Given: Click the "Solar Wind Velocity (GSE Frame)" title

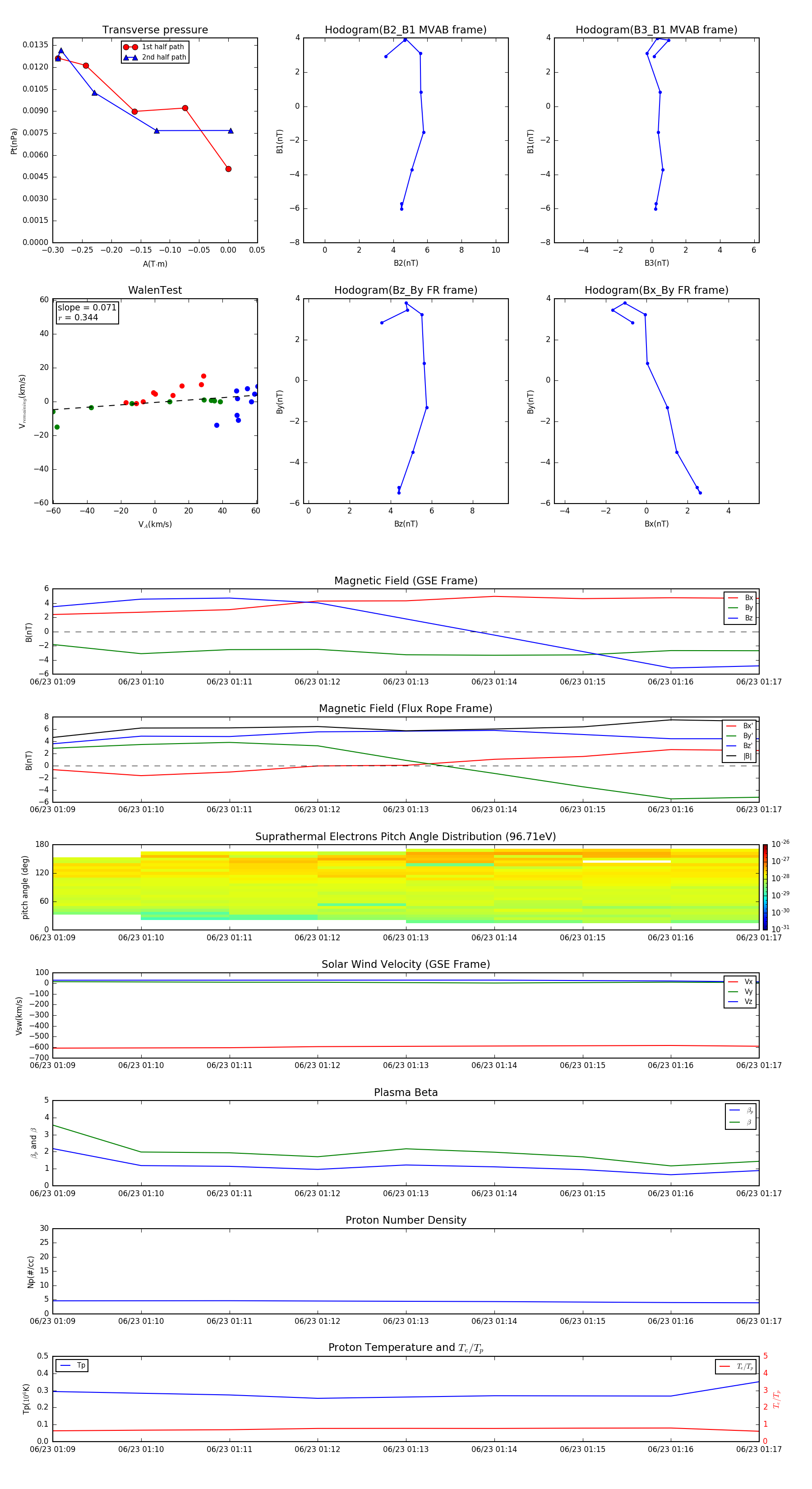Looking at the screenshot, I should coord(406,964).
